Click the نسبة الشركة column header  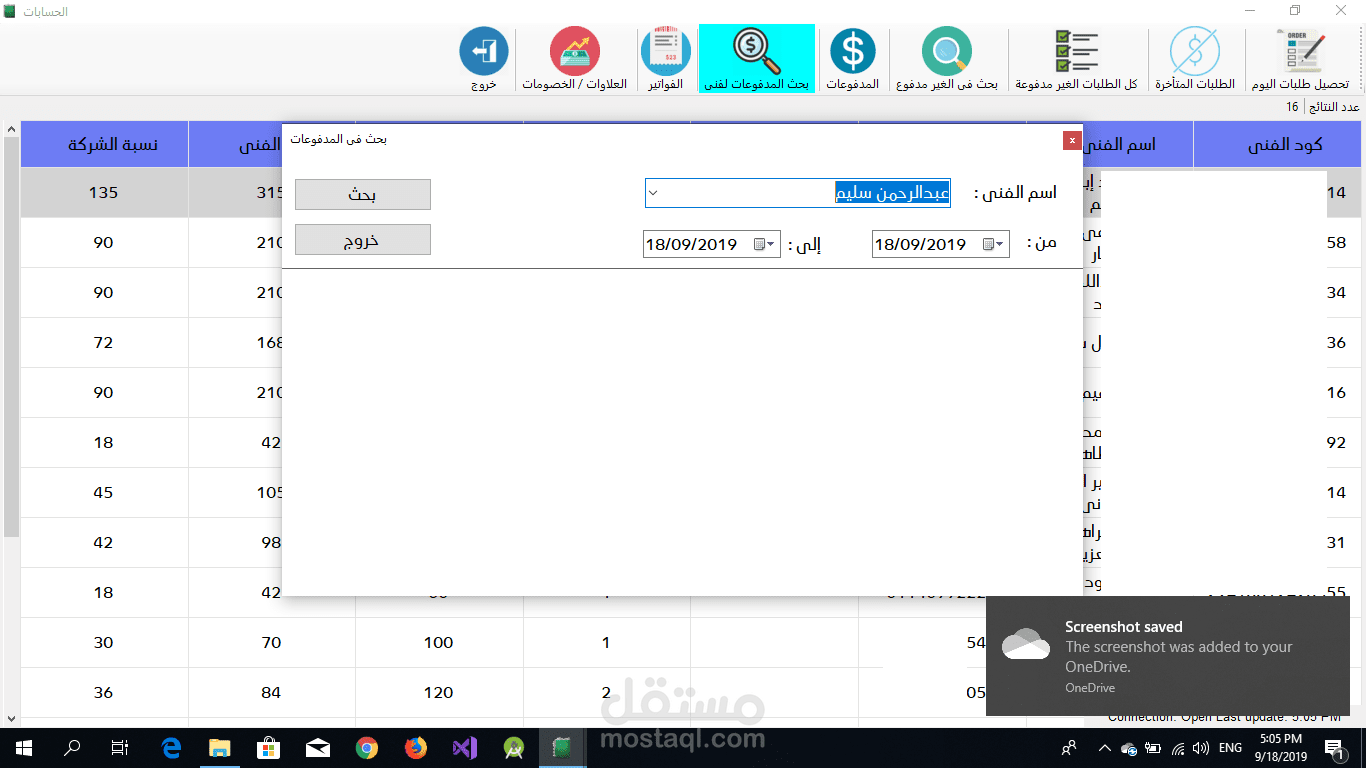[x=104, y=144]
